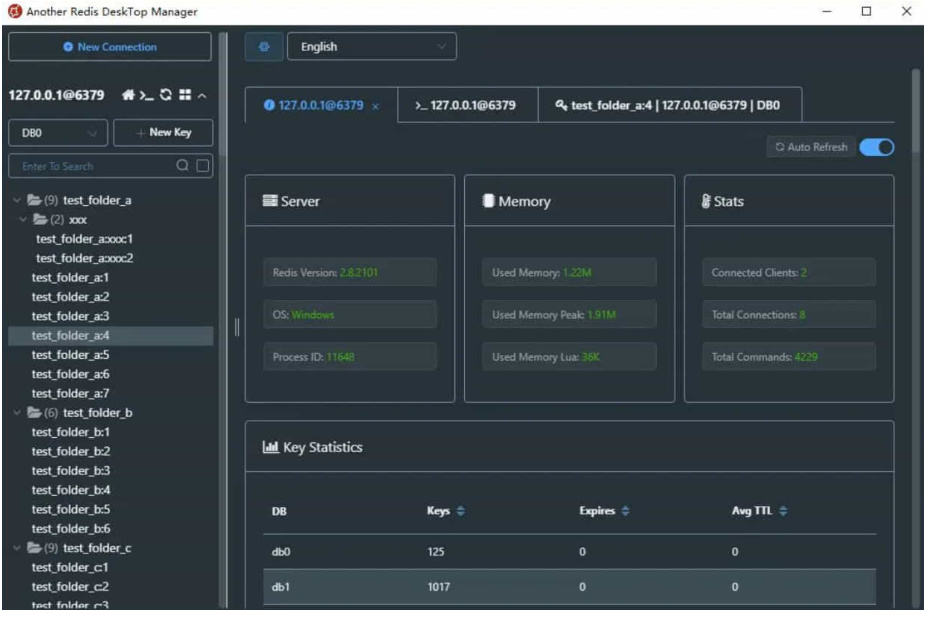Click the Used Memory 1.22M field
The image size is (929, 617).
569,273
